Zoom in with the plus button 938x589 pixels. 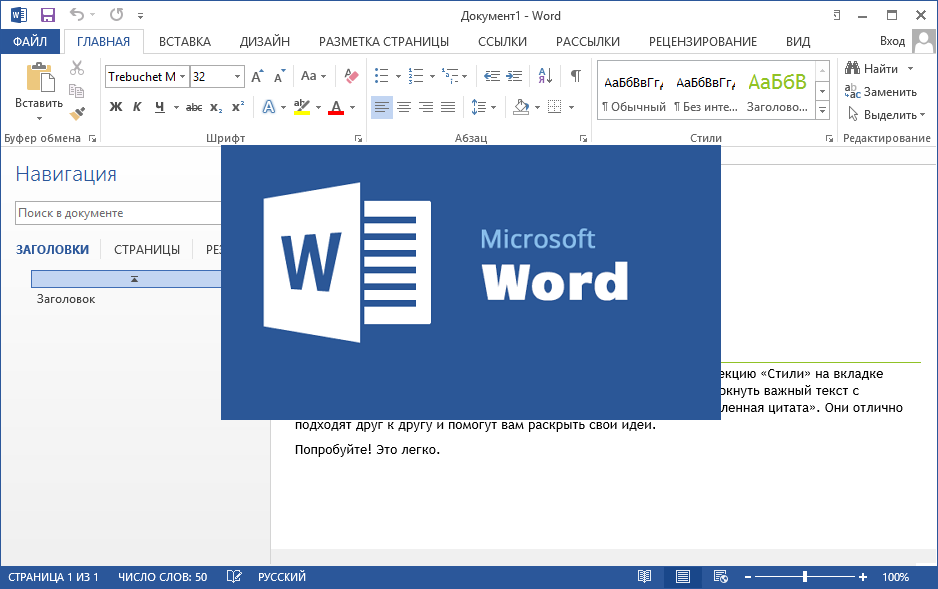tap(863, 576)
